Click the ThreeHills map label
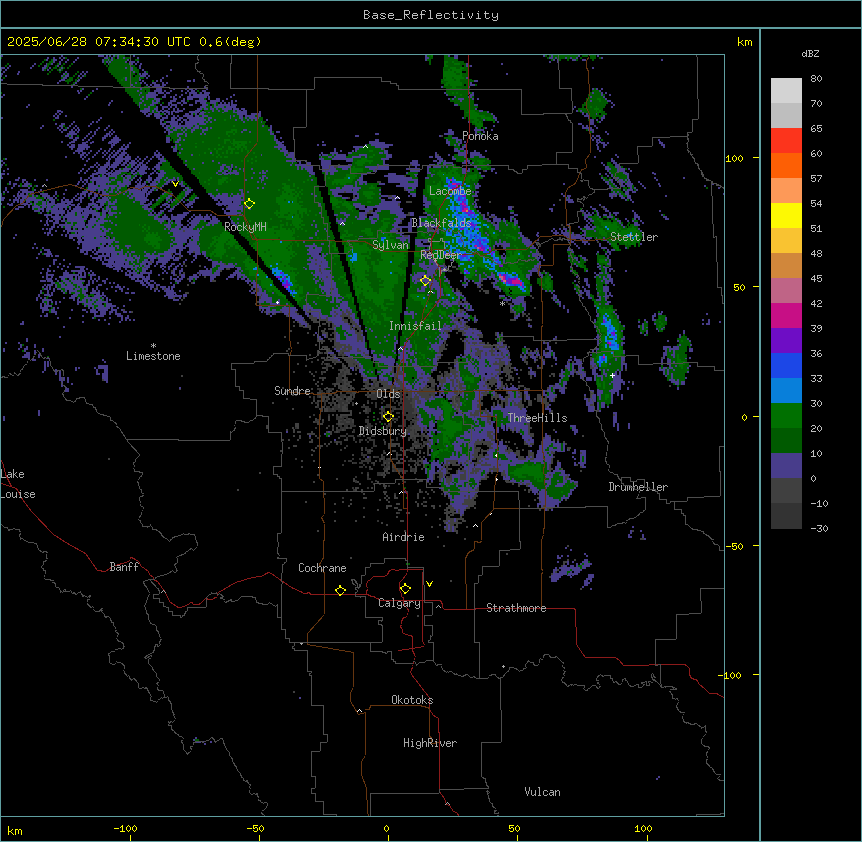The height and width of the screenshot is (842, 862). coord(537,418)
